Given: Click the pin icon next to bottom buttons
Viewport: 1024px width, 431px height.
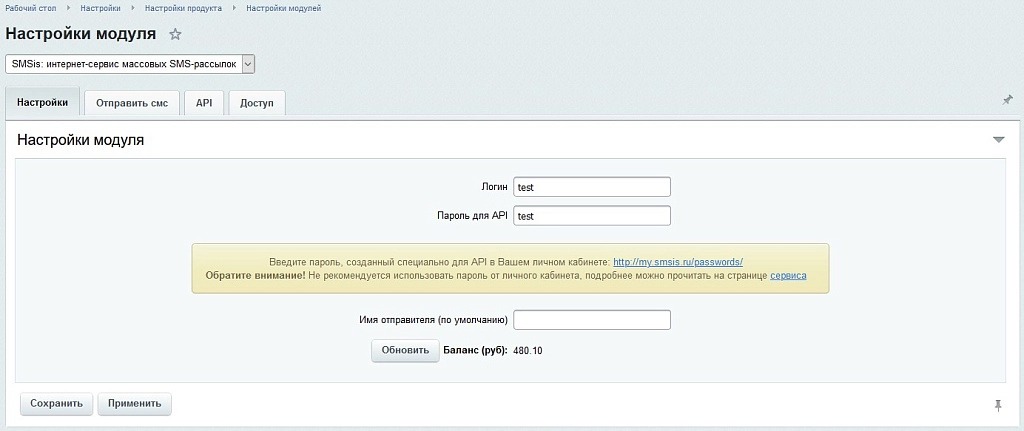Looking at the screenshot, I should click(x=998, y=406).
